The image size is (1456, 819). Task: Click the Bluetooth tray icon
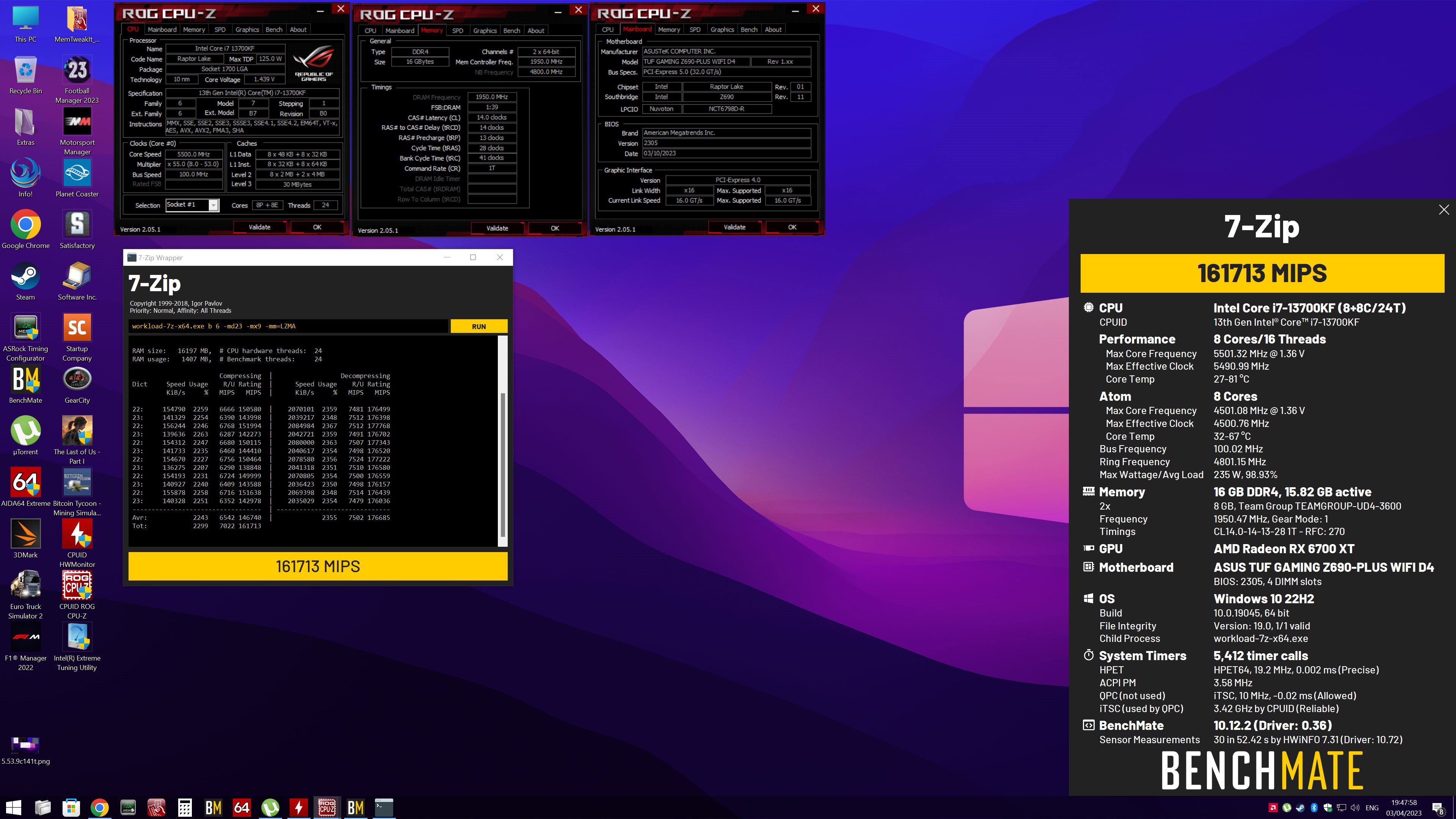point(1314,808)
